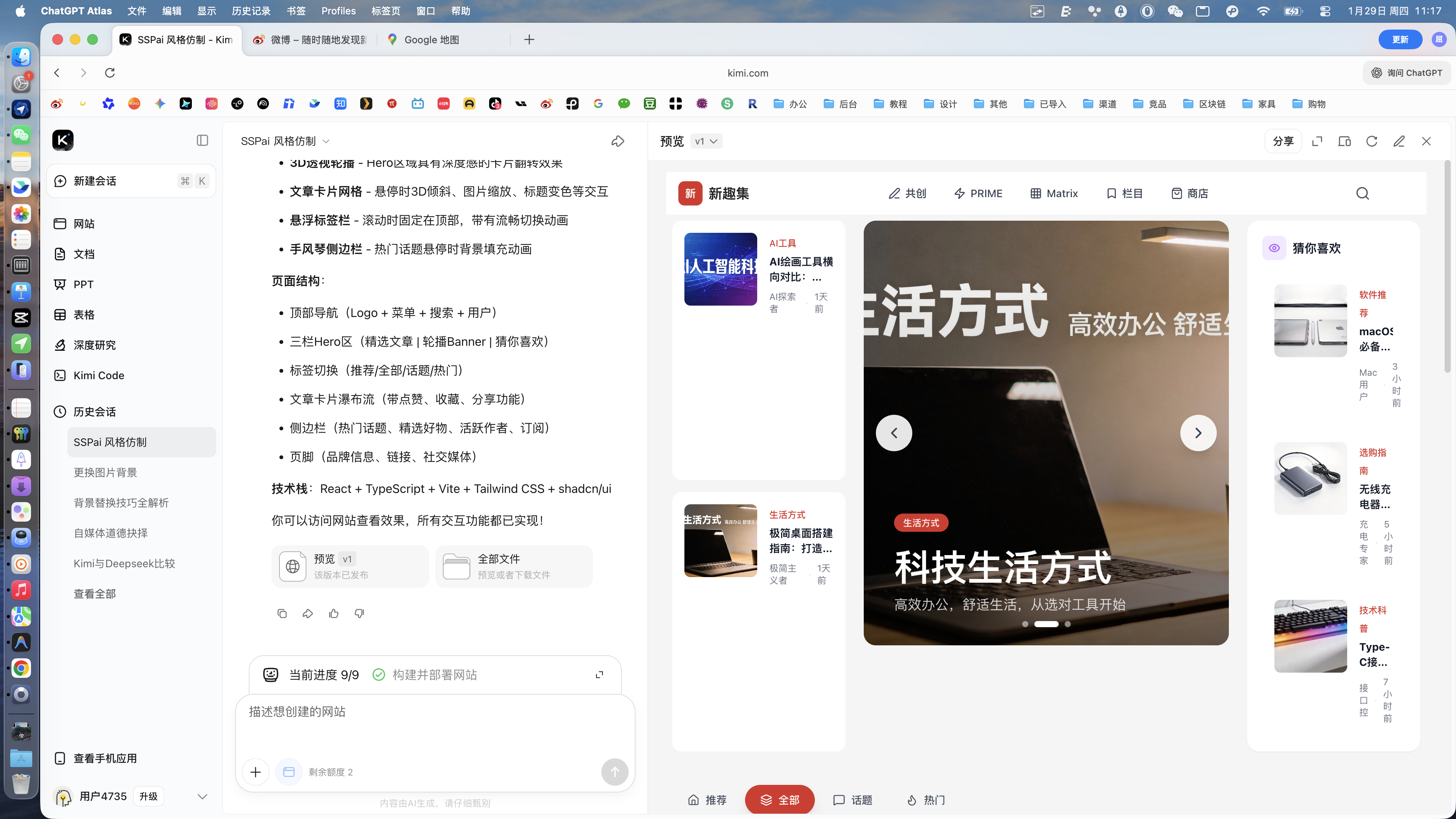Click the plus attachment icon in input box

(256, 772)
